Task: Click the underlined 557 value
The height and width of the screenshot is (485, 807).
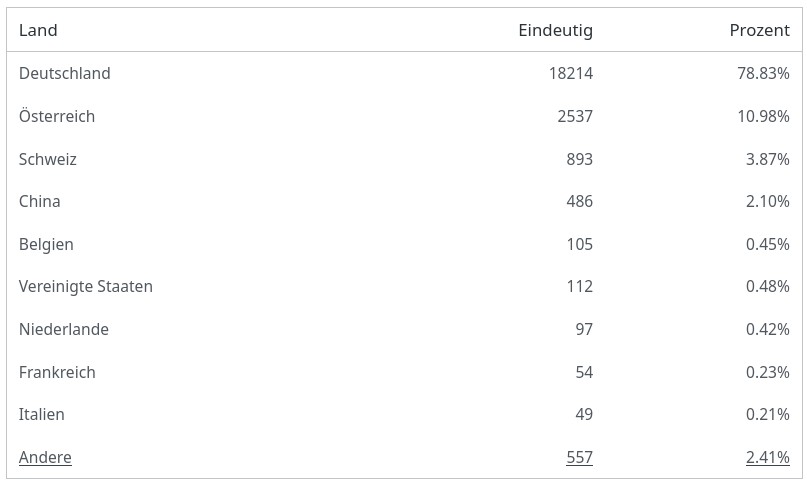Action: click(x=579, y=458)
